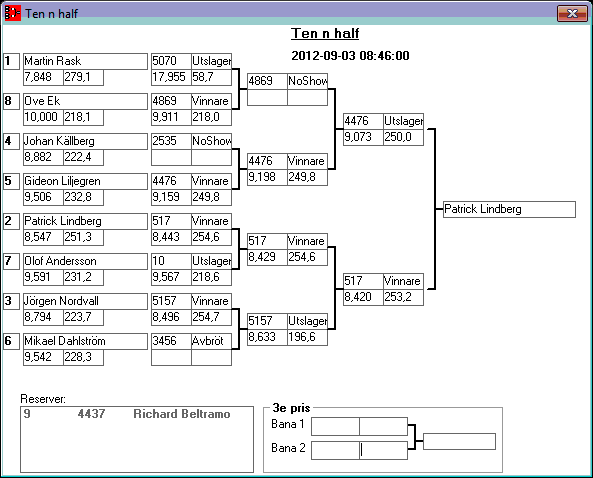Click Jörgen Nordvall's time 8,794

pyautogui.click(x=43, y=318)
